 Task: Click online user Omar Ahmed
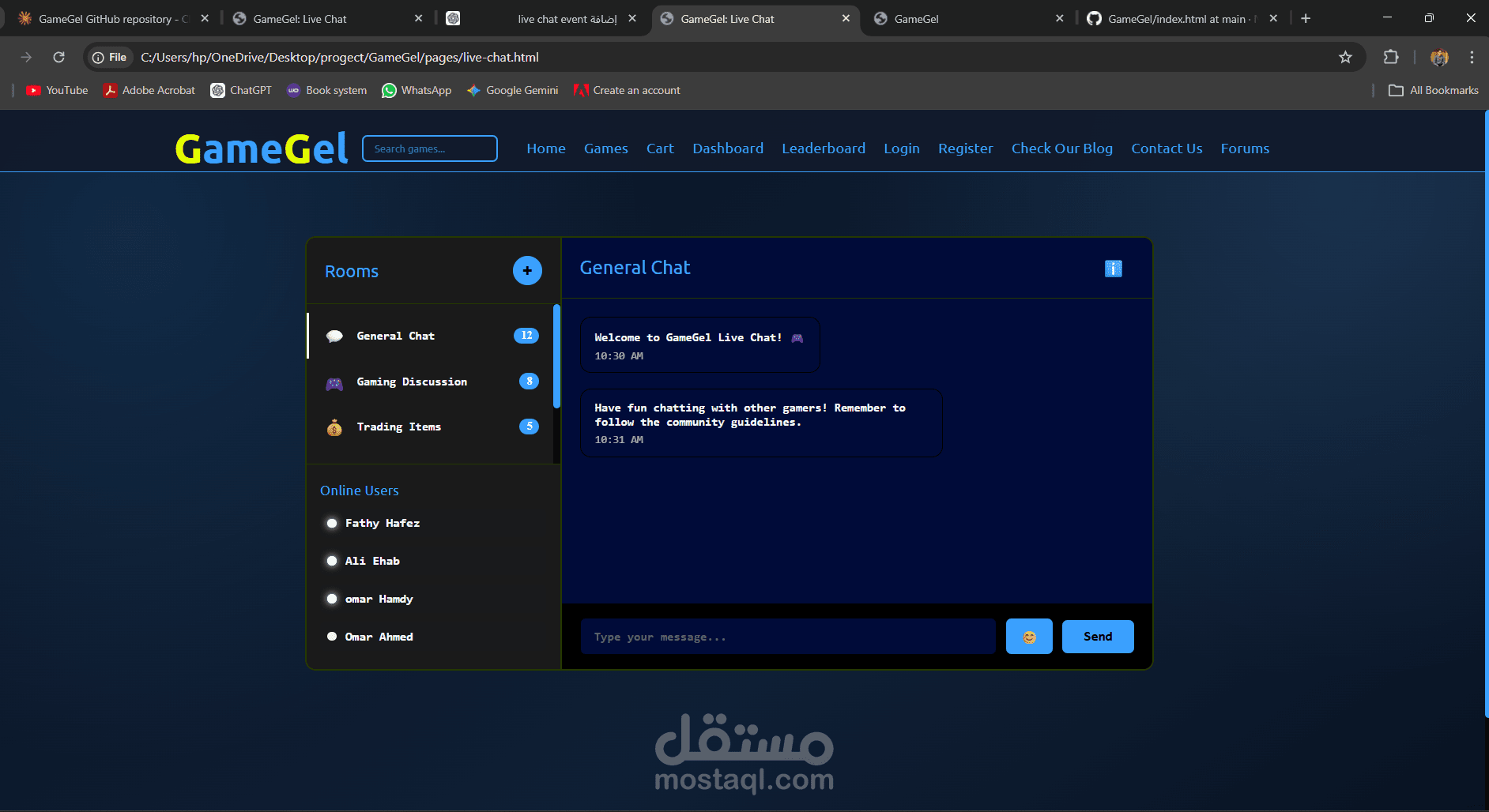pos(379,637)
